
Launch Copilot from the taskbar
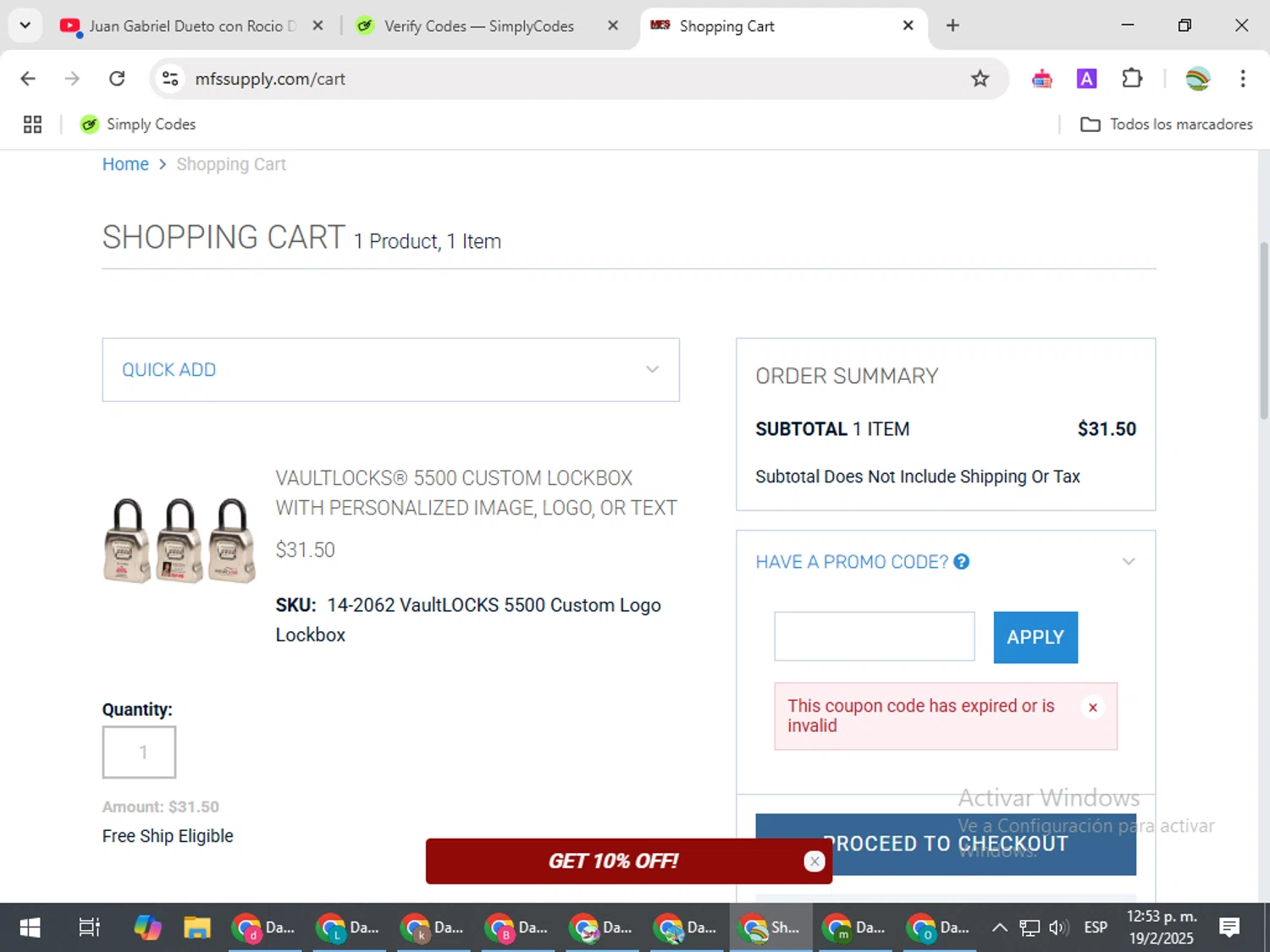pyautogui.click(x=147, y=927)
